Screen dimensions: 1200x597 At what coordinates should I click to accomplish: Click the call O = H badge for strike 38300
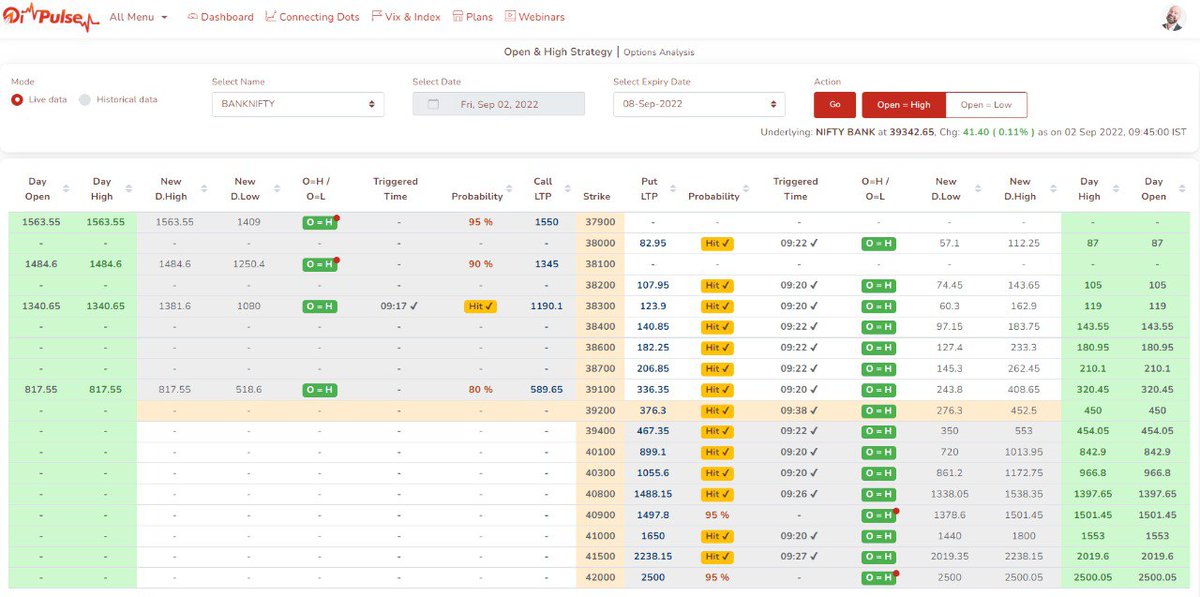319,306
